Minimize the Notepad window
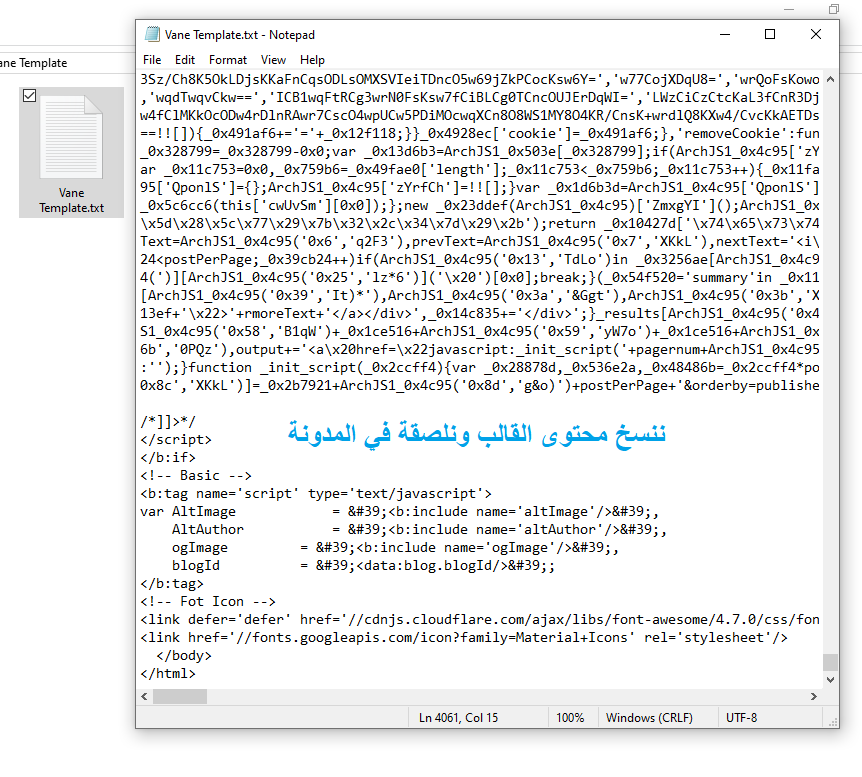Image resolution: width=862 pixels, height=777 pixels. click(x=725, y=34)
